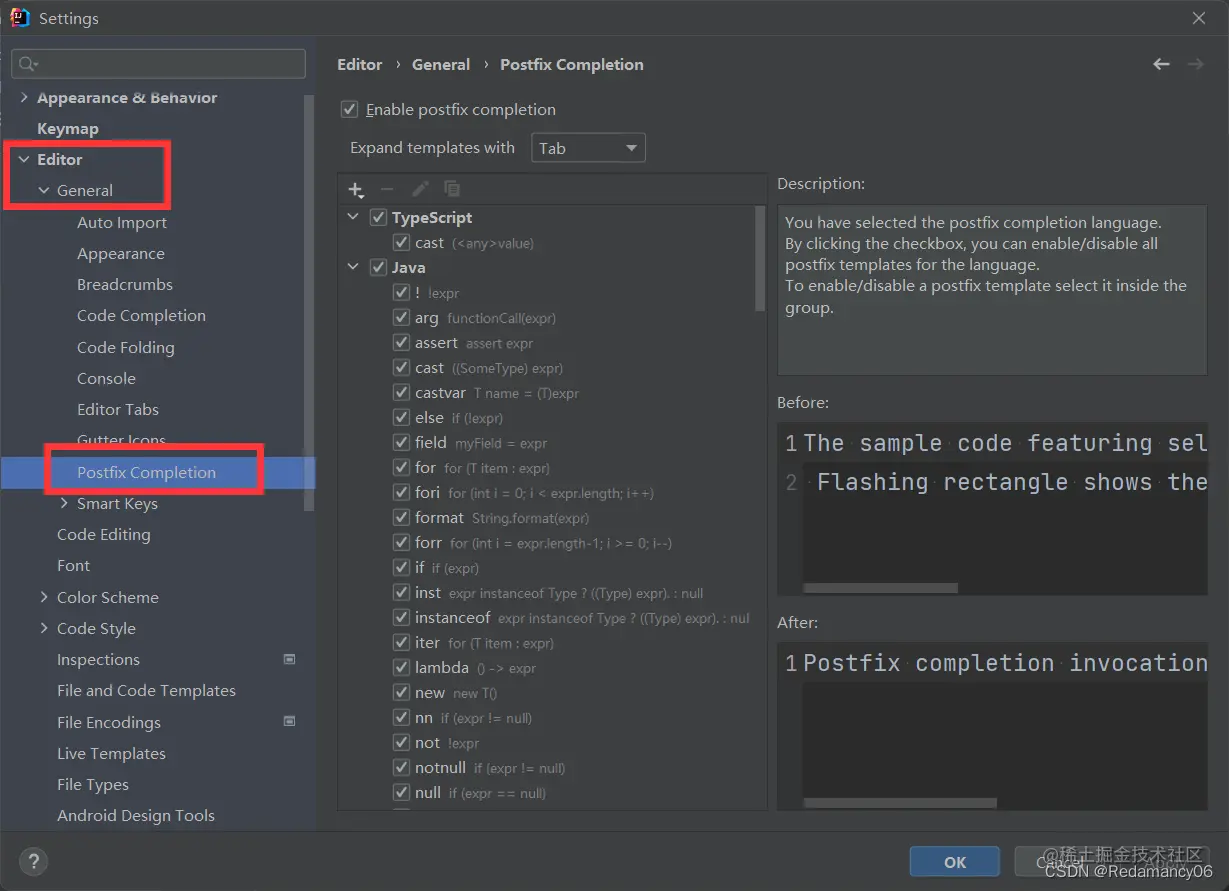Collapse the Editor section arrow
The width and height of the screenshot is (1229, 891).
click(24, 159)
